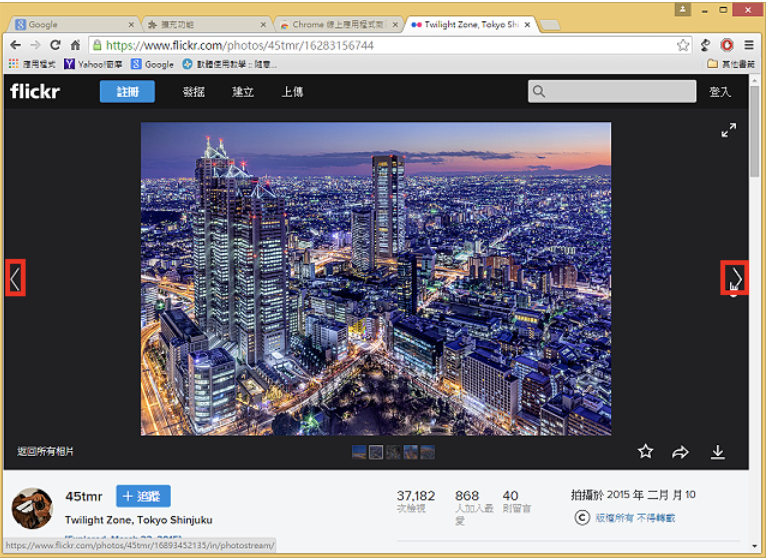Open the Explore menu in Flickr header

click(x=193, y=92)
